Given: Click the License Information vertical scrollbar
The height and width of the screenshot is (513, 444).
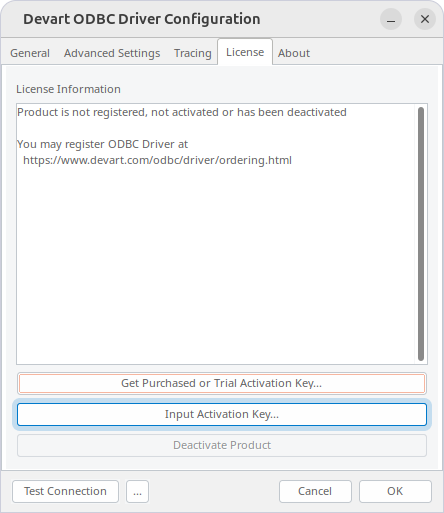Looking at the screenshot, I should 421,234.
